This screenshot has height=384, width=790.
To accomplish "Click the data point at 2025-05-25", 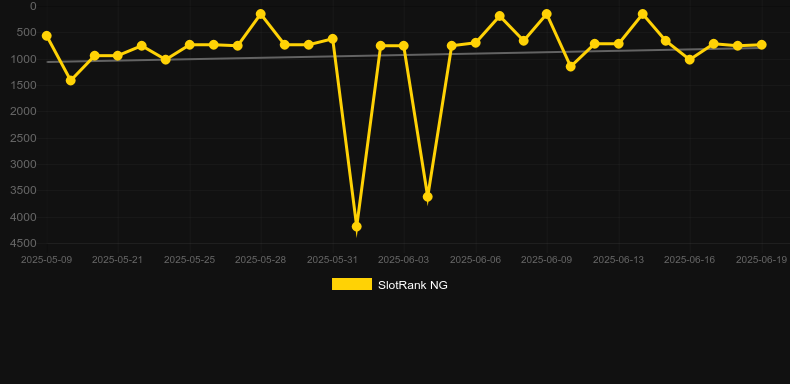I will 189,45.
